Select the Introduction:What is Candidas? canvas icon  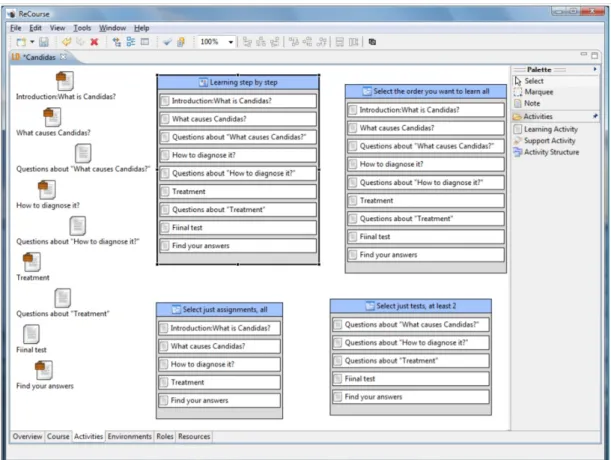coord(65,80)
